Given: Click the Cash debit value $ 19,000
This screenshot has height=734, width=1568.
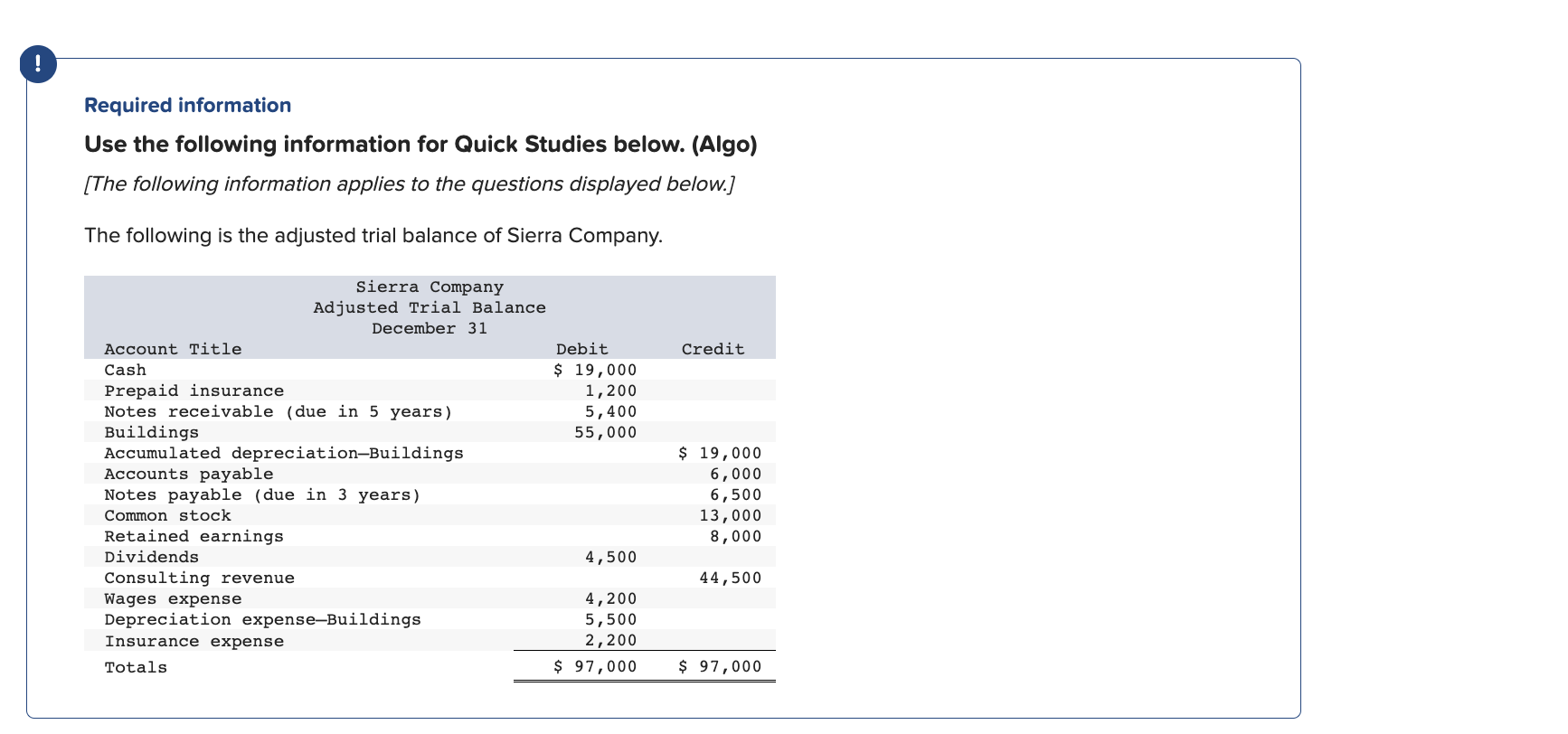Looking at the screenshot, I should [x=595, y=370].
